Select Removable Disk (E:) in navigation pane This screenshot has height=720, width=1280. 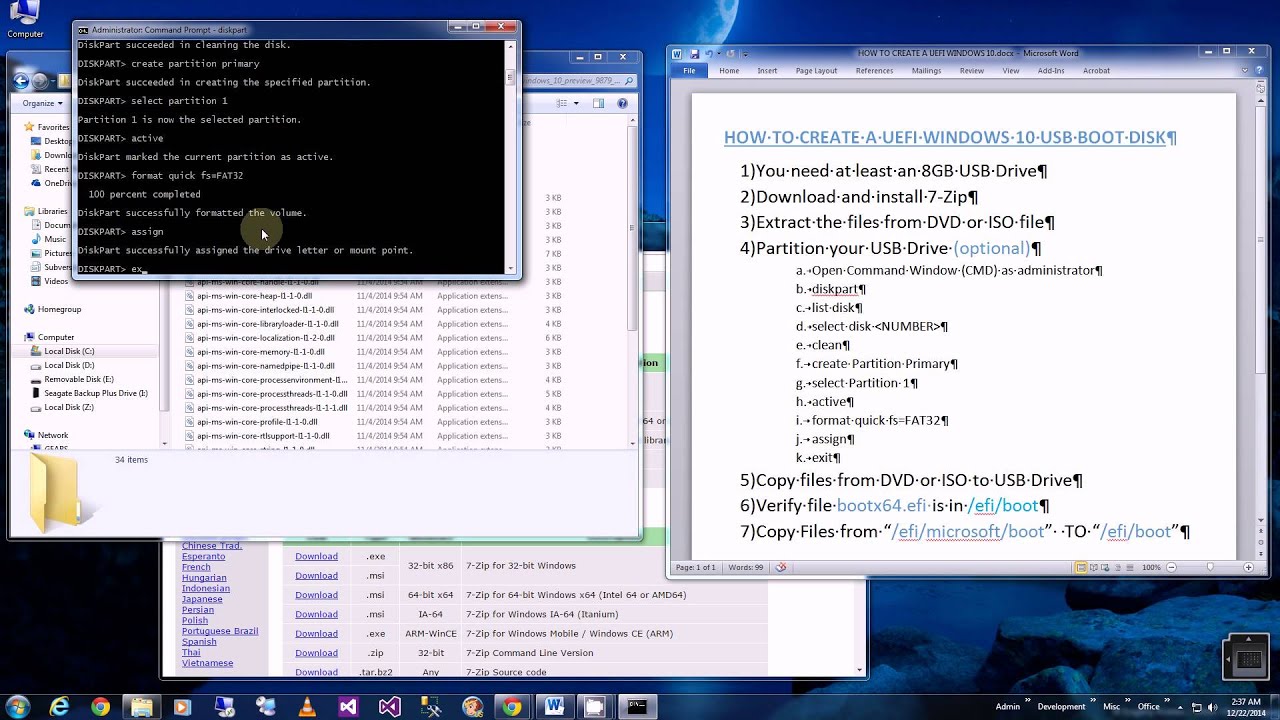(79, 379)
